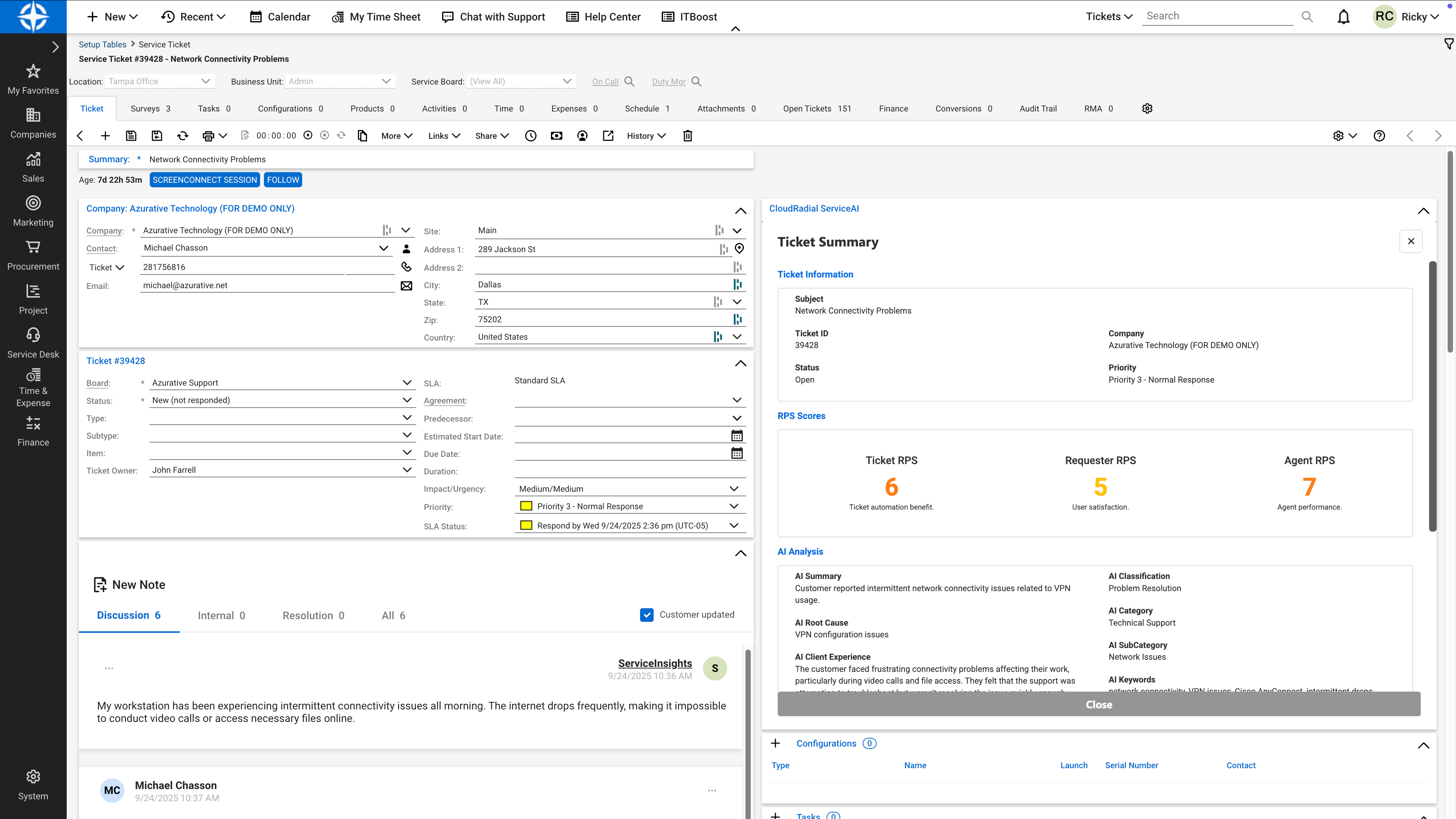The image size is (1456, 819).
Task: Open Service Desk in the left sidebar
Action: point(33,343)
